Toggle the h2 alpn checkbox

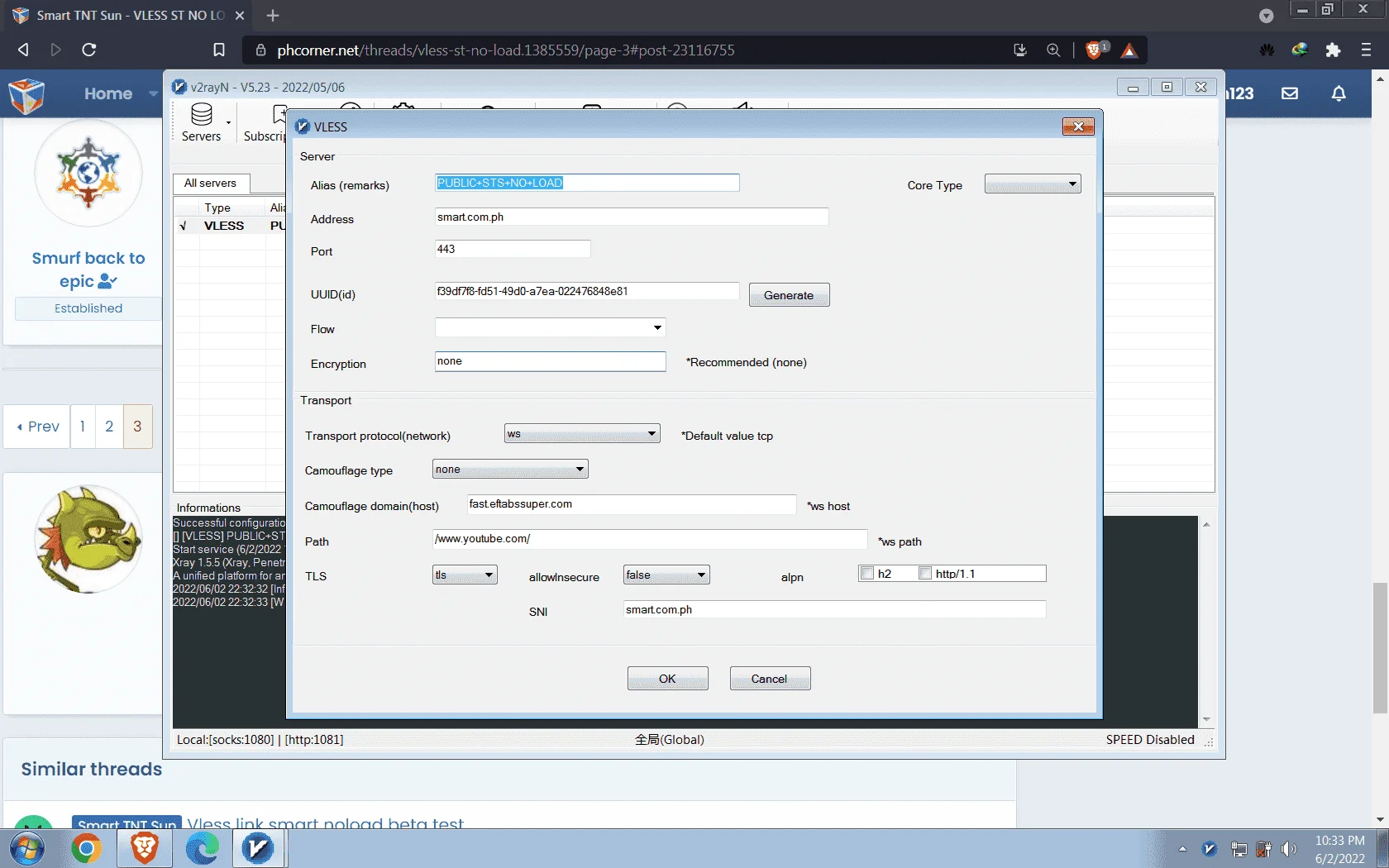click(867, 573)
